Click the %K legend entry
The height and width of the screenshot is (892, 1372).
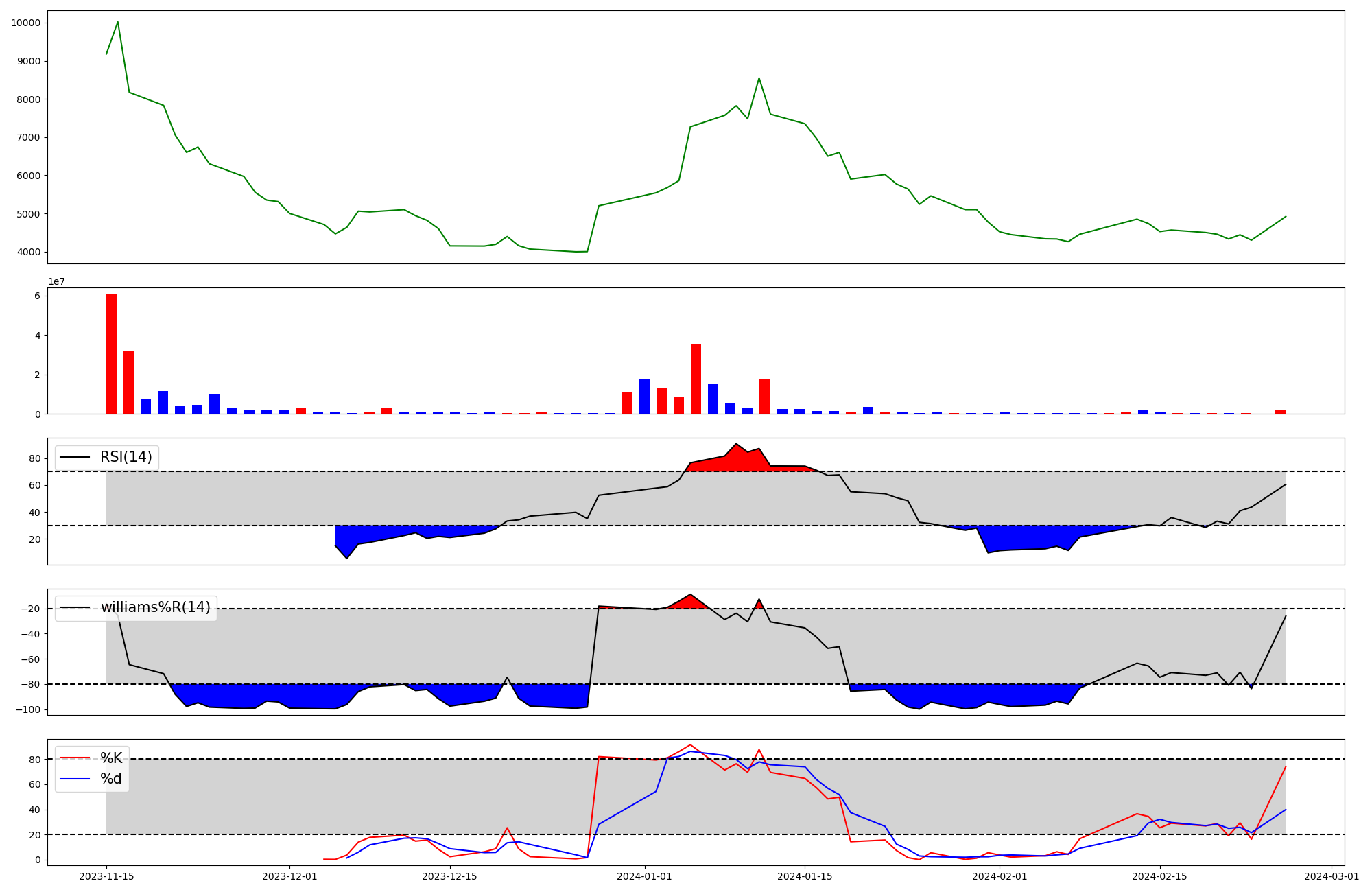tap(111, 758)
